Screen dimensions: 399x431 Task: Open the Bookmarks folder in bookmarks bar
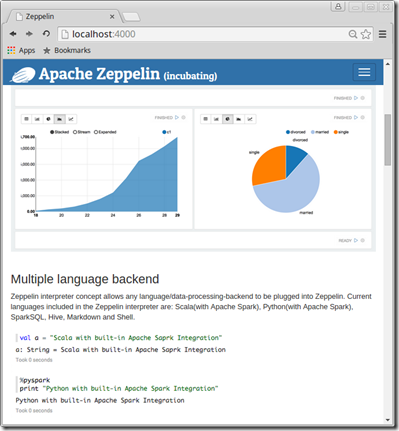tap(67, 50)
